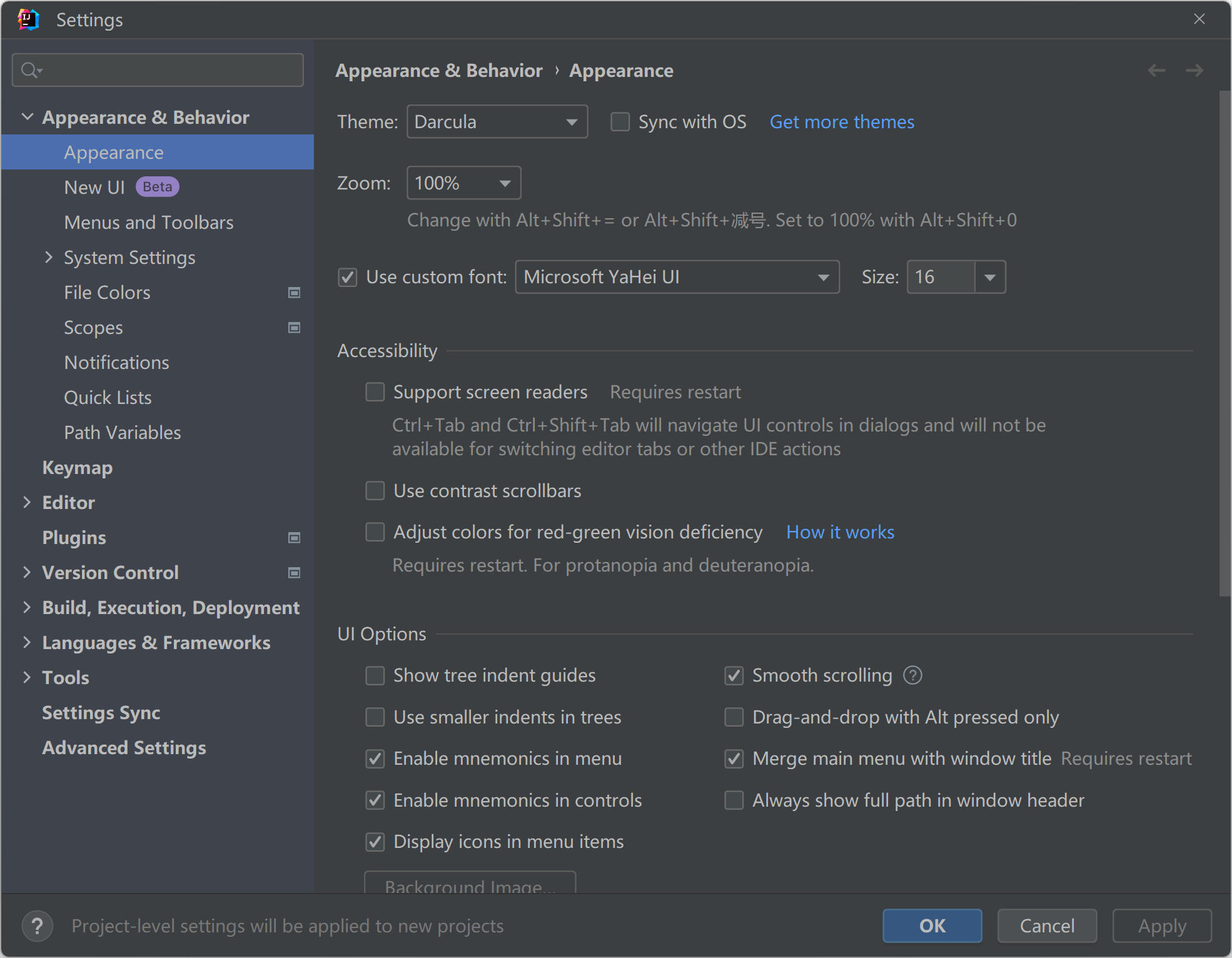Click the Background Image button

click(x=470, y=882)
